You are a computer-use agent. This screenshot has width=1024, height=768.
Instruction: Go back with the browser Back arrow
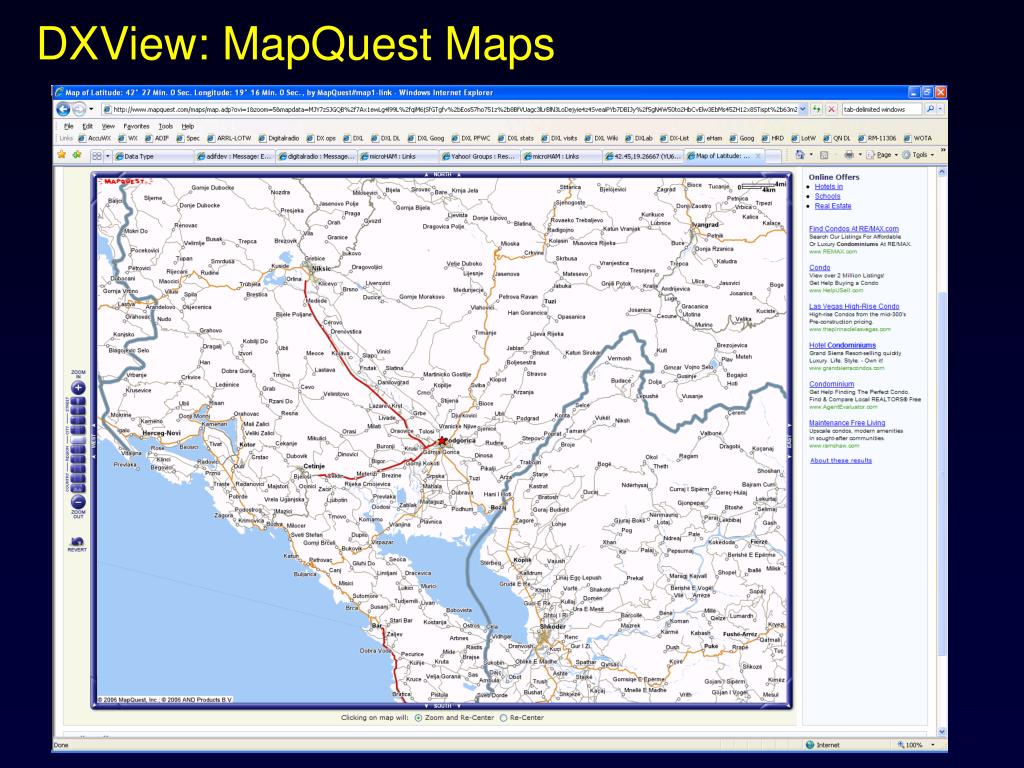click(63, 109)
